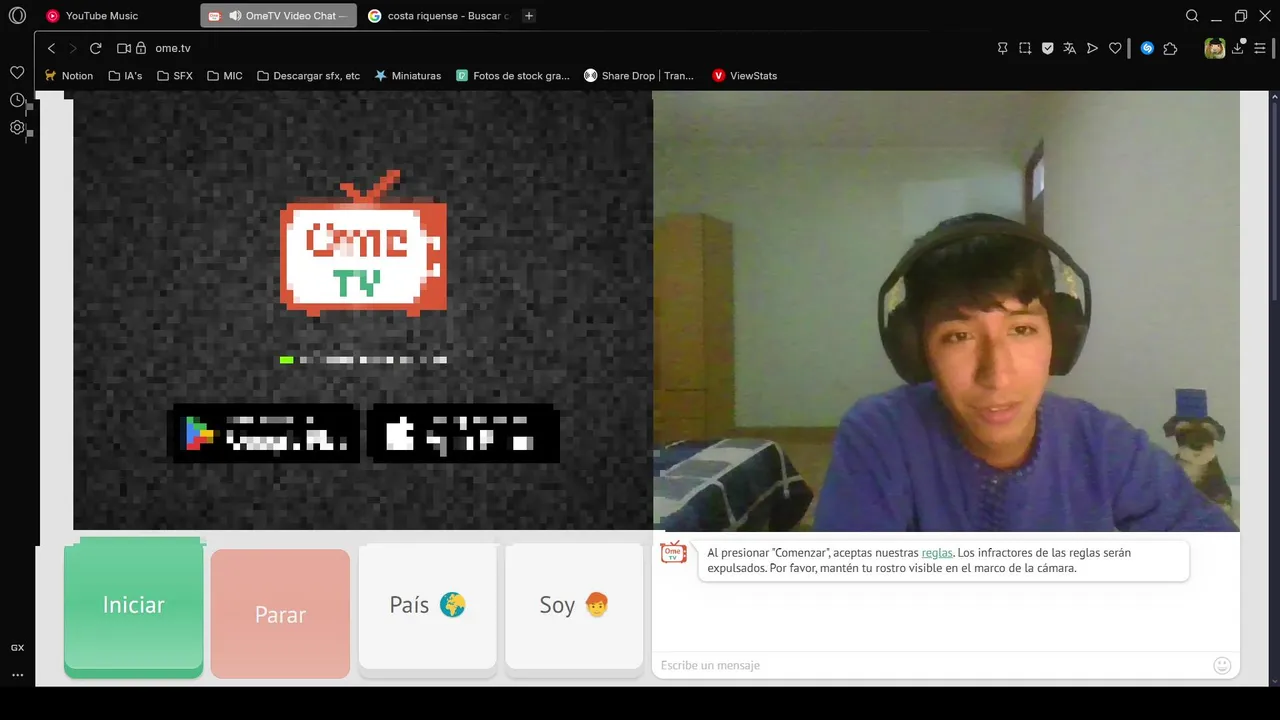
Task: Open Notion bookmark
Action: point(69,76)
